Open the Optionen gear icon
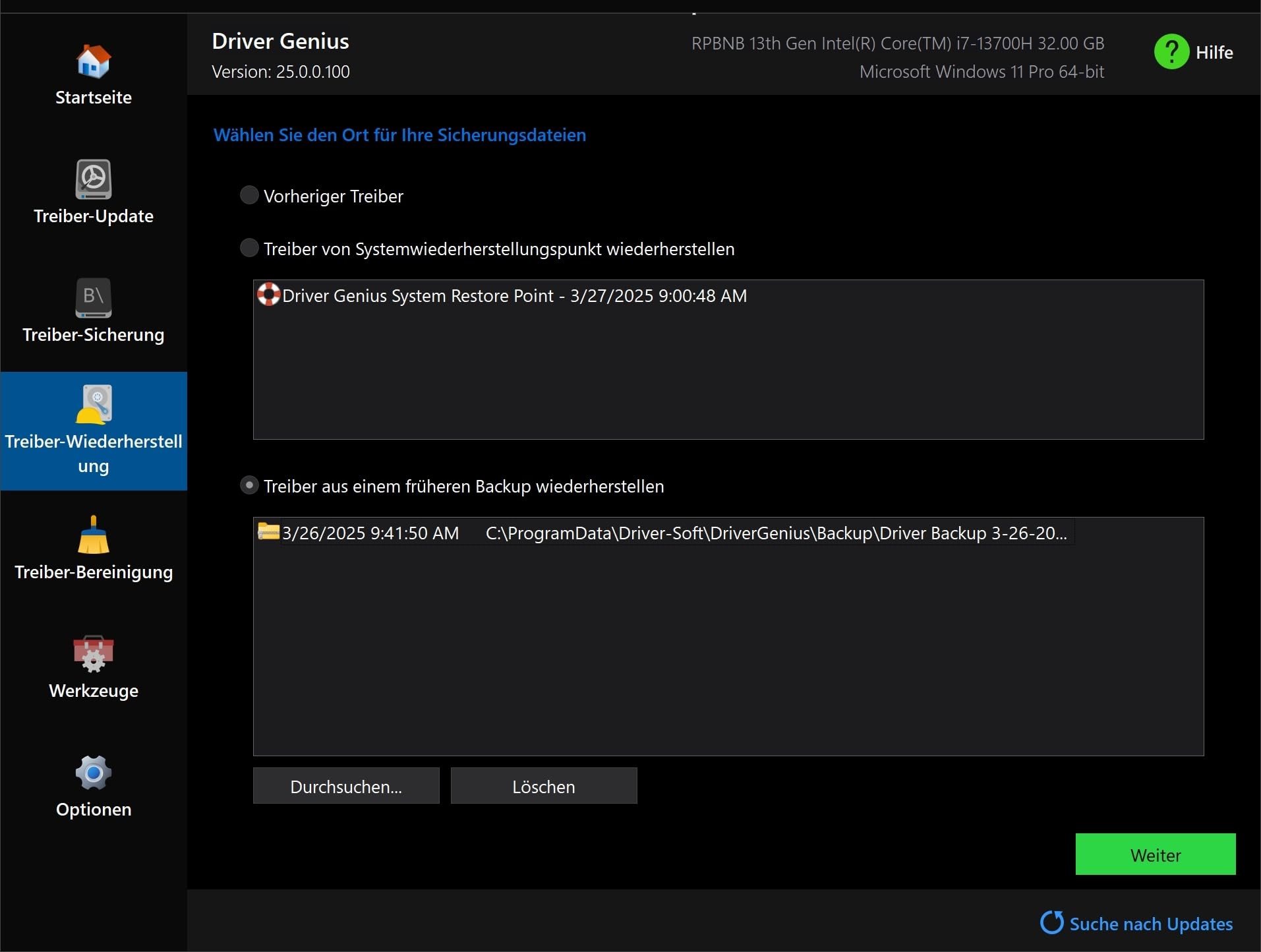Image resolution: width=1261 pixels, height=952 pixels. (x=94, y=773)
